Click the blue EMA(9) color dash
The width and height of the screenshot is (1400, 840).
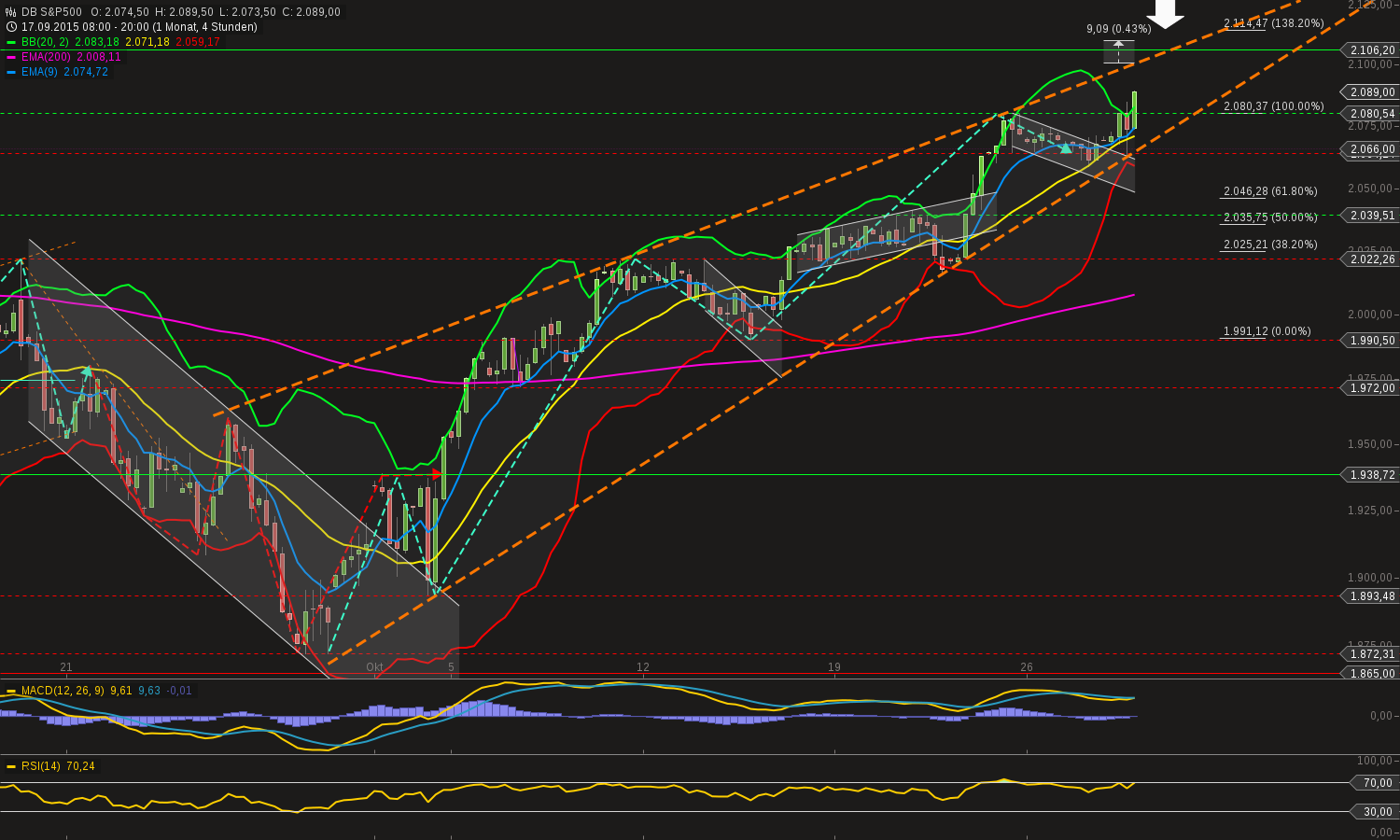coord(11,72)
